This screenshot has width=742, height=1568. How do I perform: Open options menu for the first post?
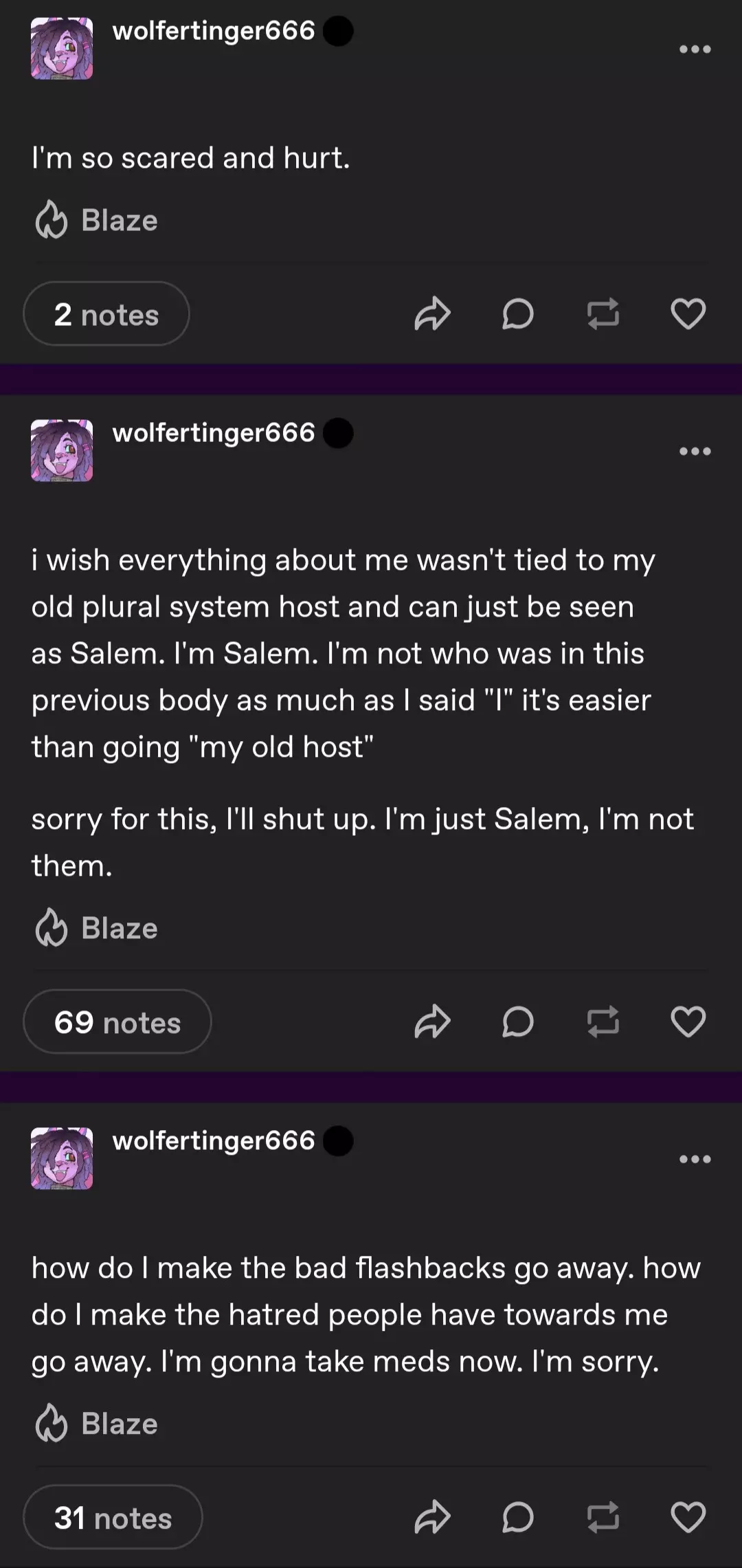695,49
